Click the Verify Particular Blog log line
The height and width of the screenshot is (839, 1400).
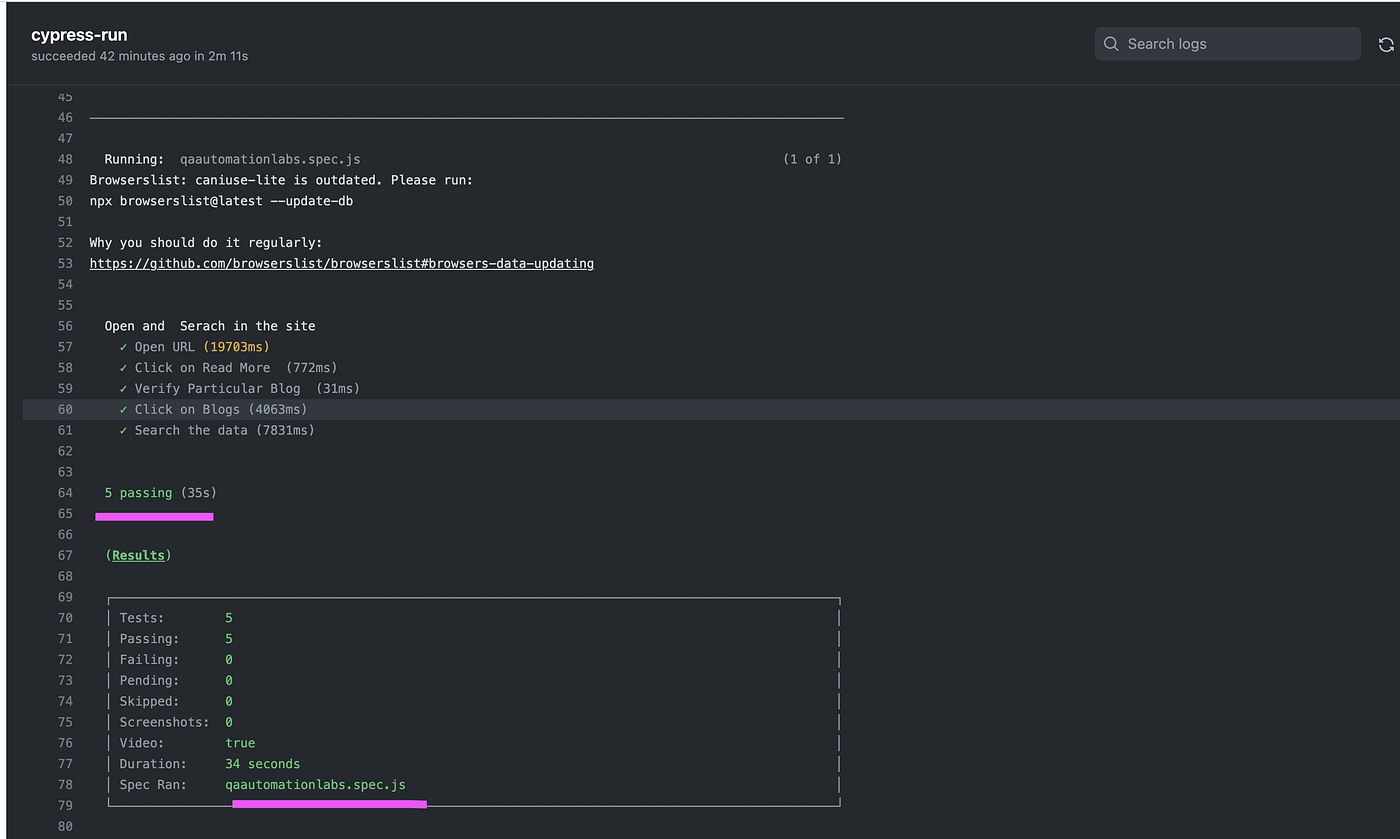[x=239, y=389]
